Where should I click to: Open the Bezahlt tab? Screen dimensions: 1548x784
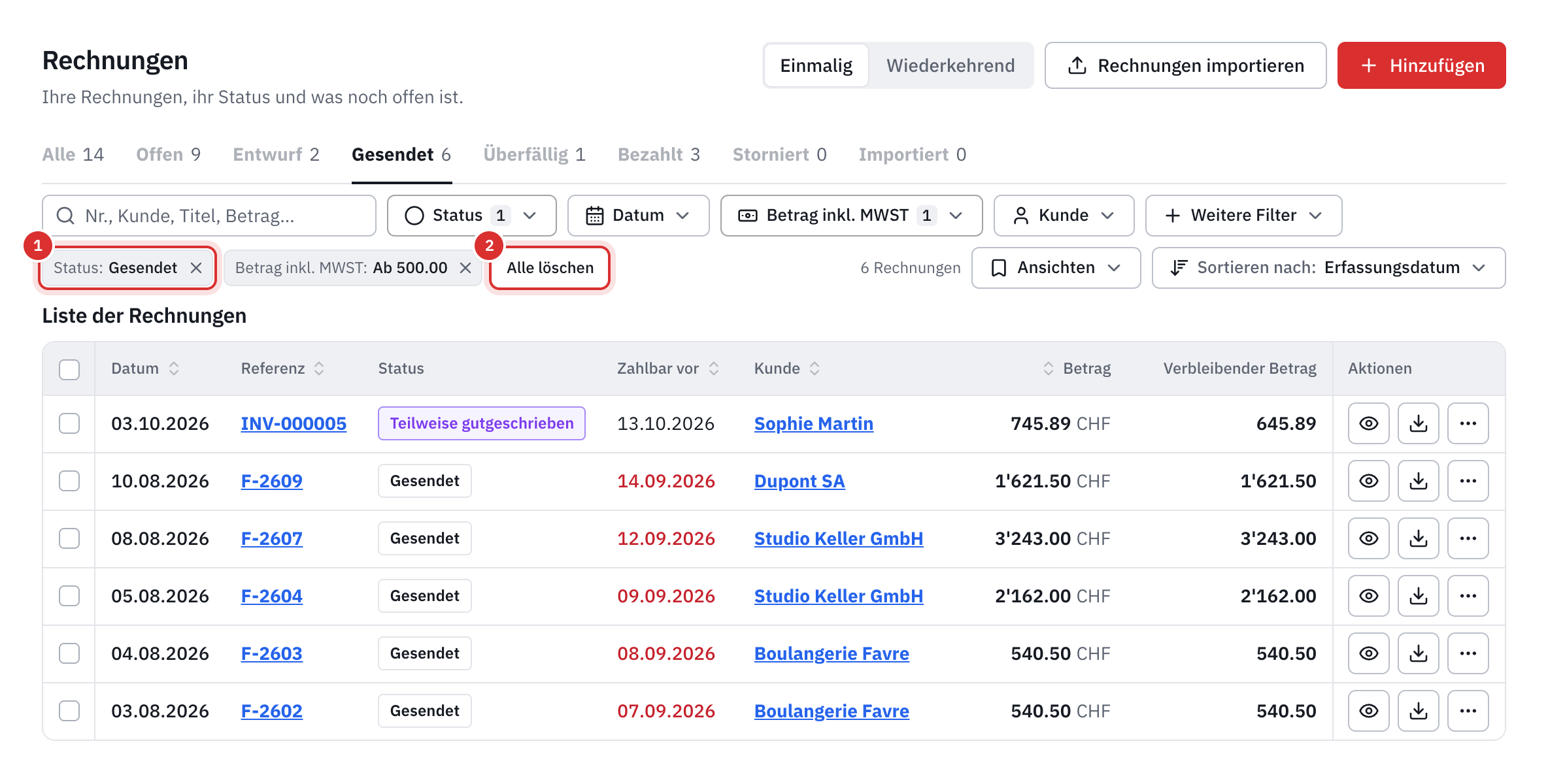click(659, 155)
